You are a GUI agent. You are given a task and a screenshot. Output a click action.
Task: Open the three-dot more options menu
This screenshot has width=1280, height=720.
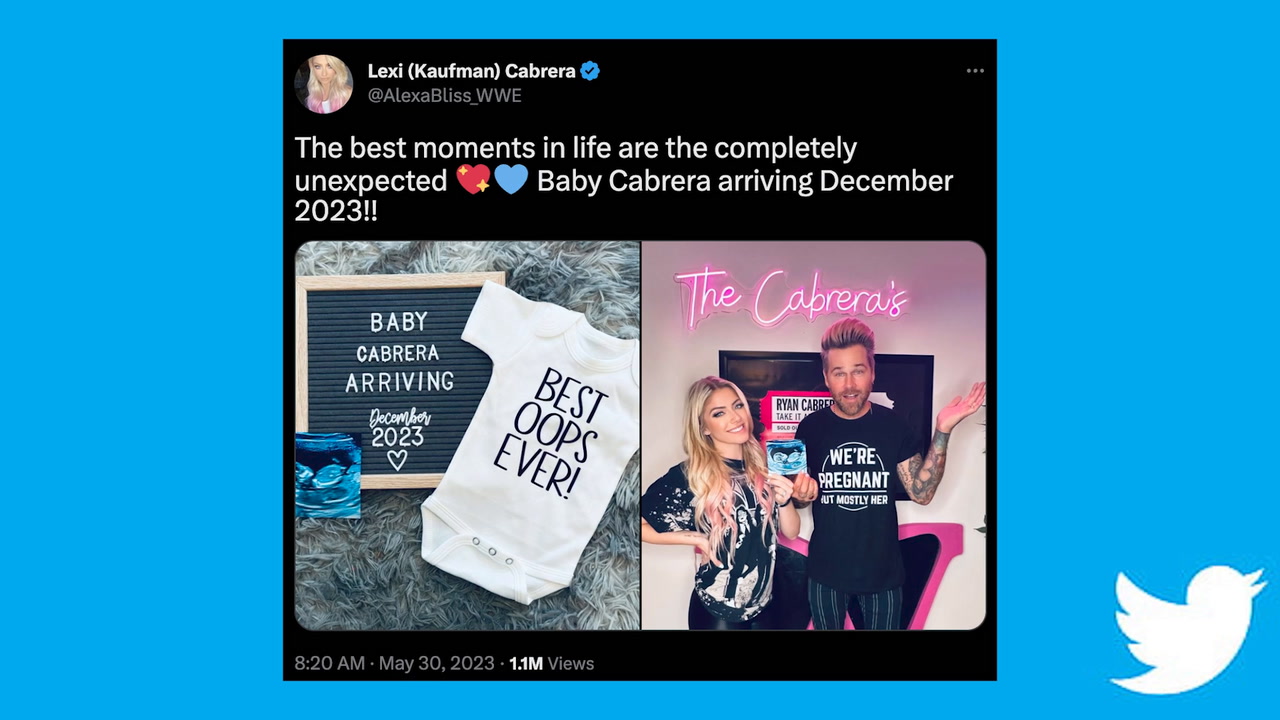pyautogui.click(x=975, y=71)
